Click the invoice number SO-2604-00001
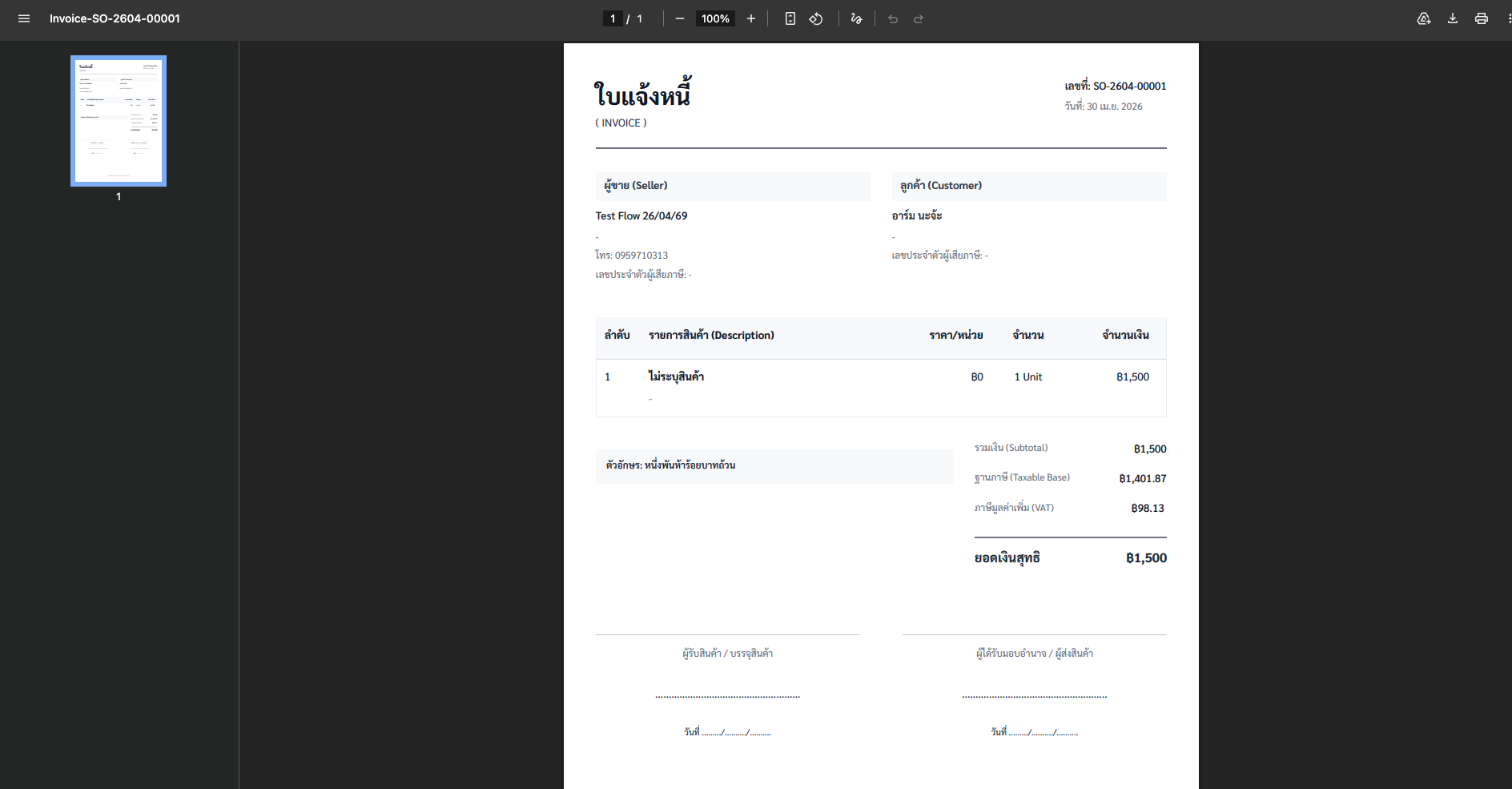Viewport: 1512px width, 789px height. point(1129,86)
